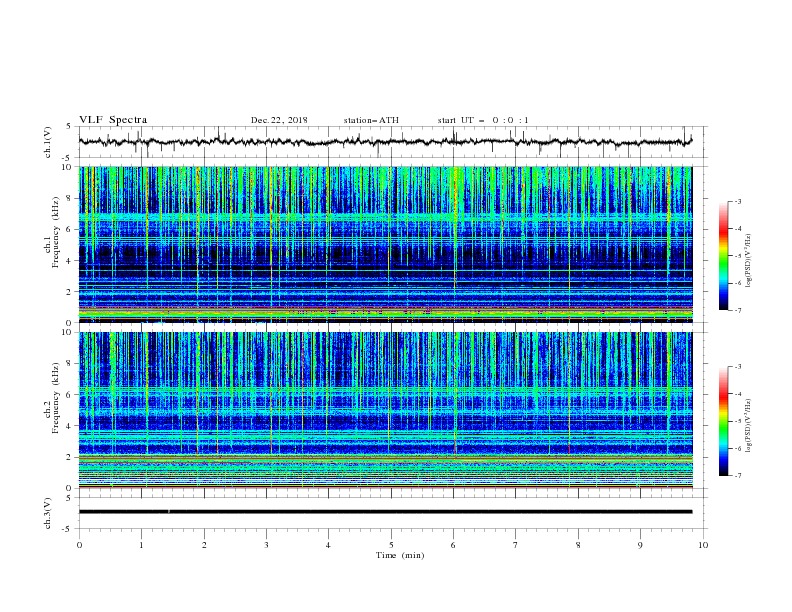The image size is (792, 612).
Task: Click the 'ch.3(V)' axis label
Action: click(48, 513)
